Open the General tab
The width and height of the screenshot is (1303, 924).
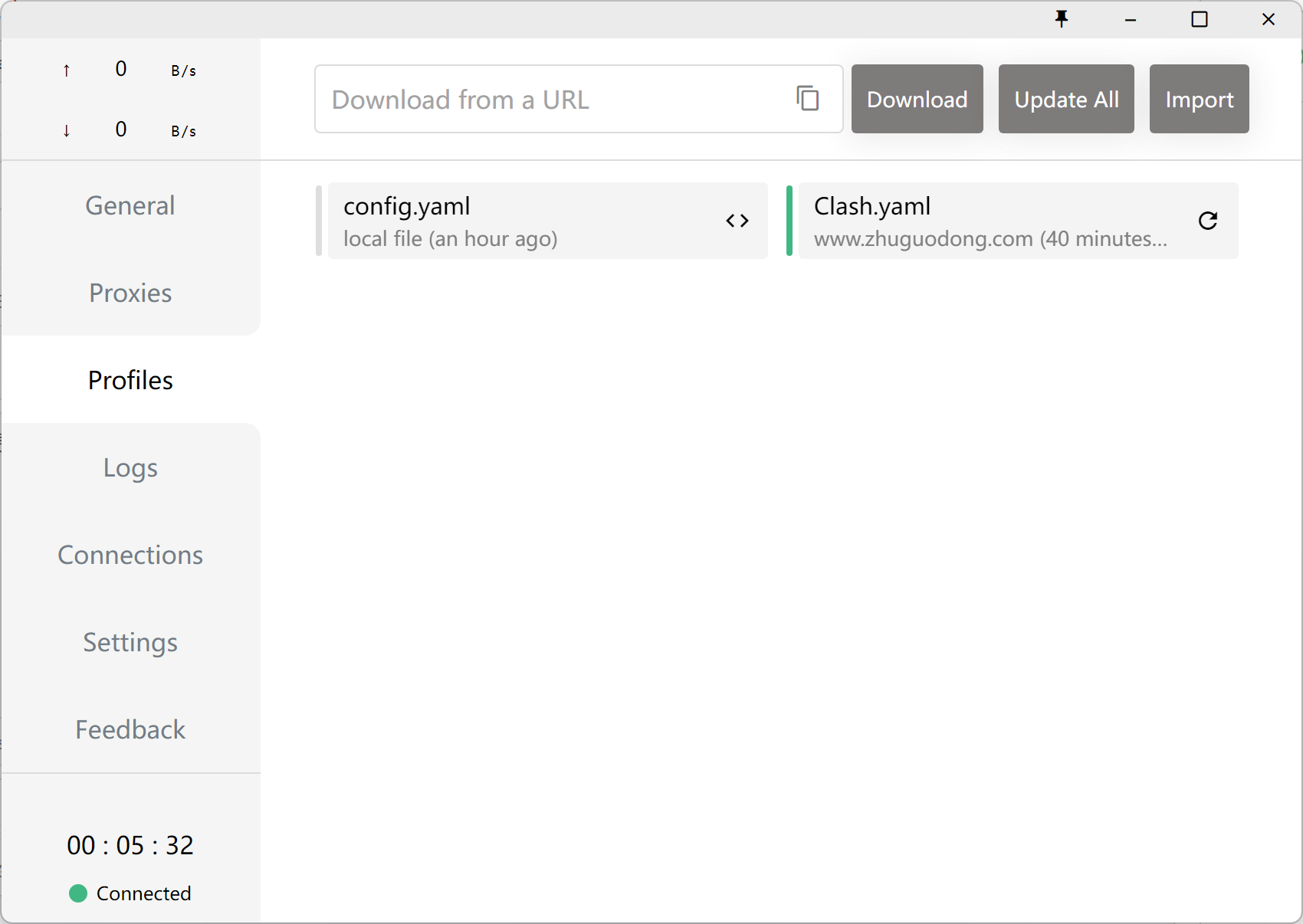(x=130, y=205)
